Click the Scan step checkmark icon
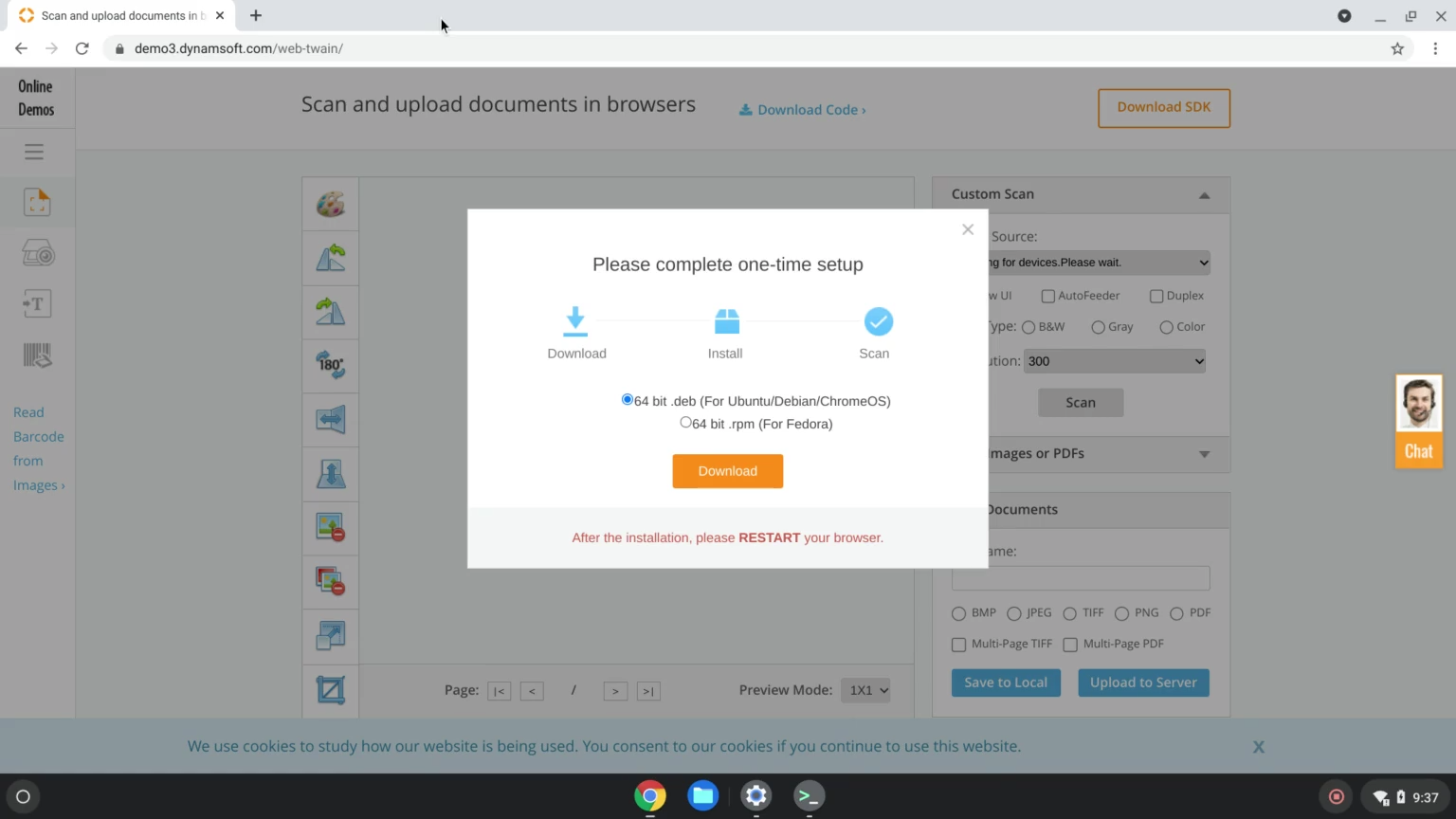The image size is (1456, 819). pos(879,321)
